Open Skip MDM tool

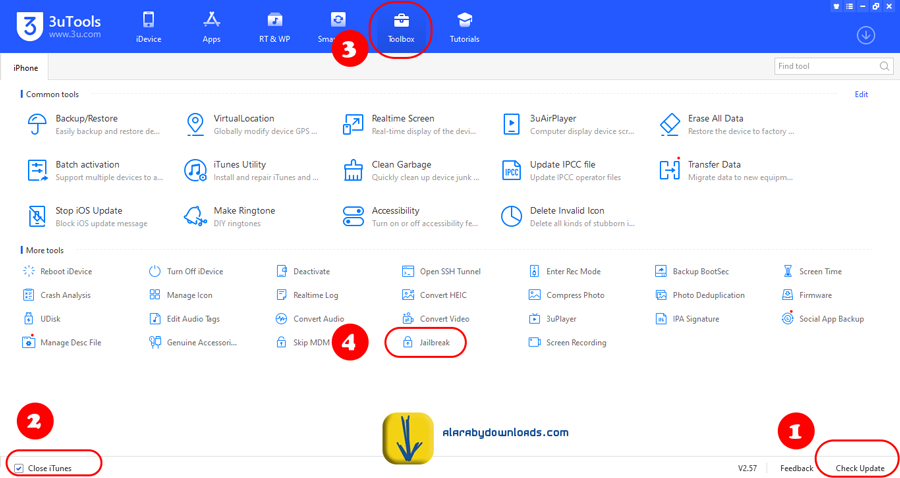(x=302, y=343)
